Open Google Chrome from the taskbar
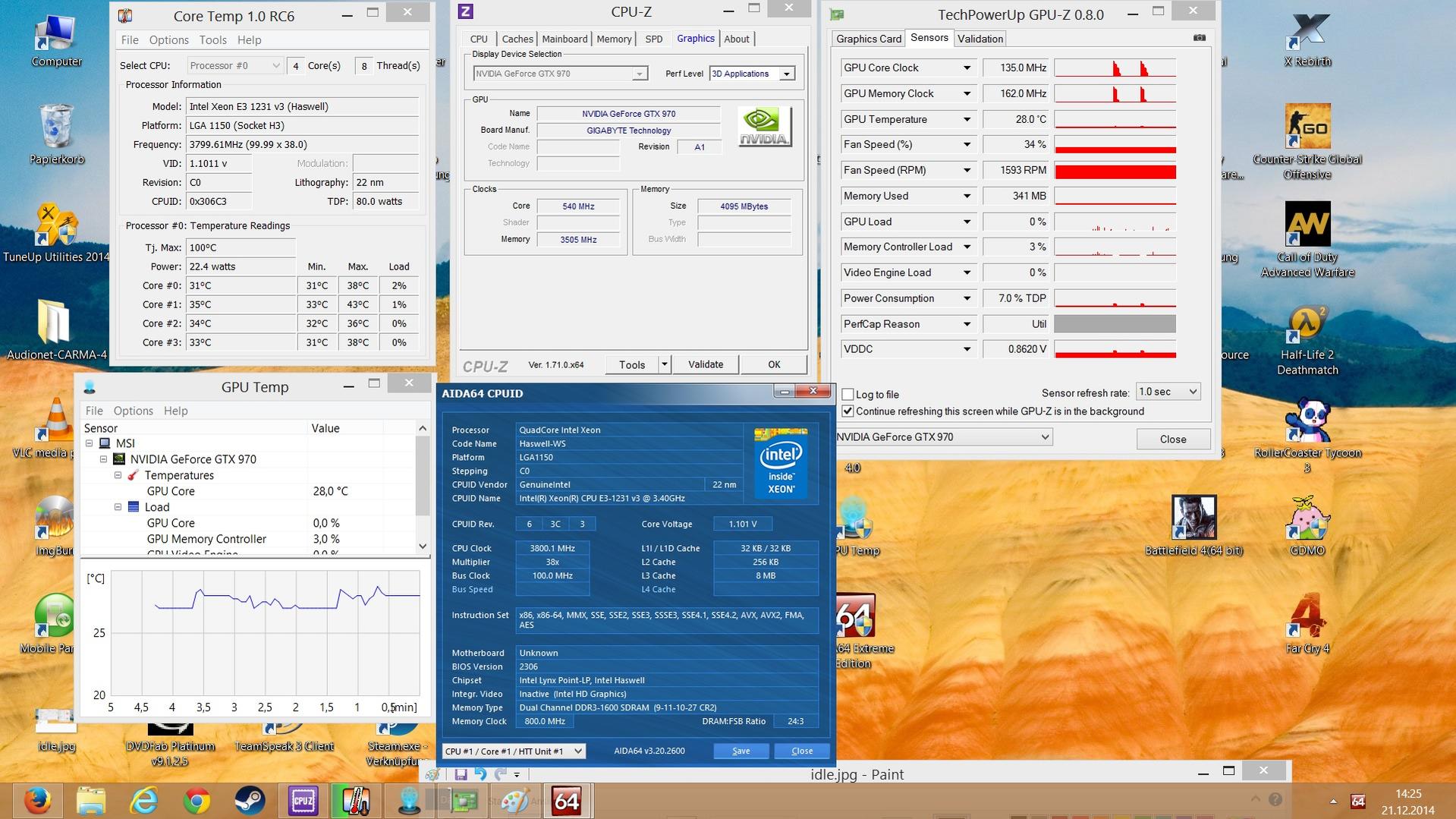This screenshot has height=819, width=1456. pos(197,801)
